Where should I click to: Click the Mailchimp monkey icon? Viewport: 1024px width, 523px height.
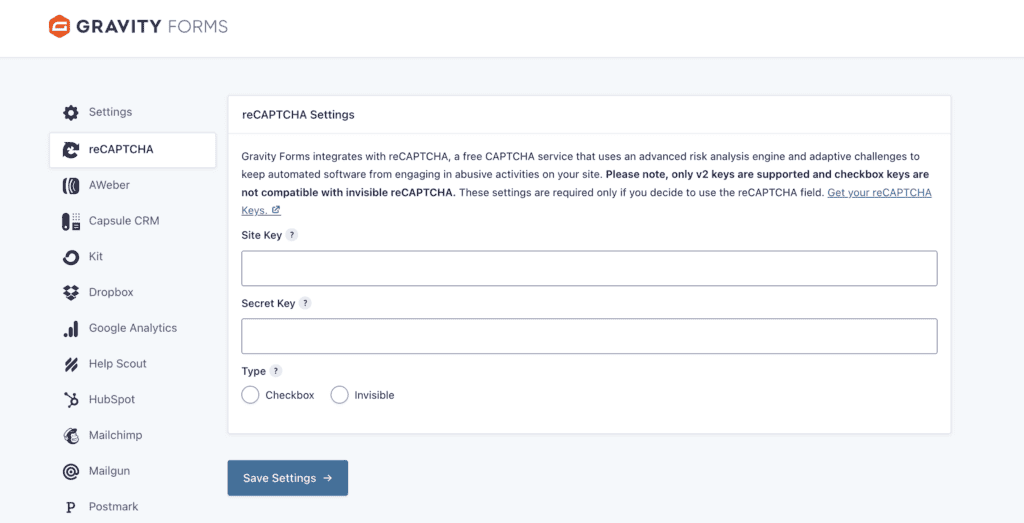tap(71, 436)
